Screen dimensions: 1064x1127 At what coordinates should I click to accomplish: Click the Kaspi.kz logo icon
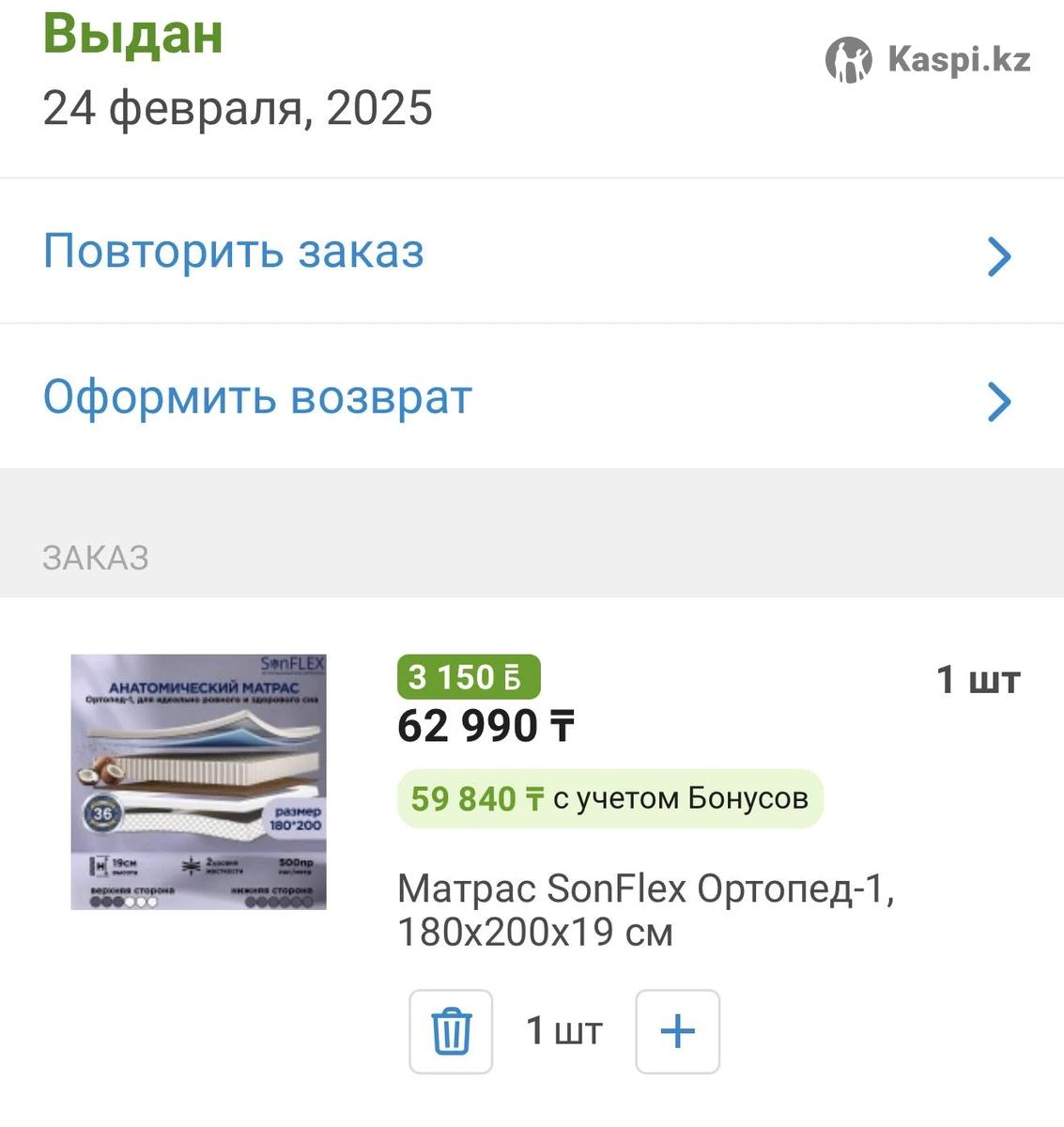click(848, 60)
